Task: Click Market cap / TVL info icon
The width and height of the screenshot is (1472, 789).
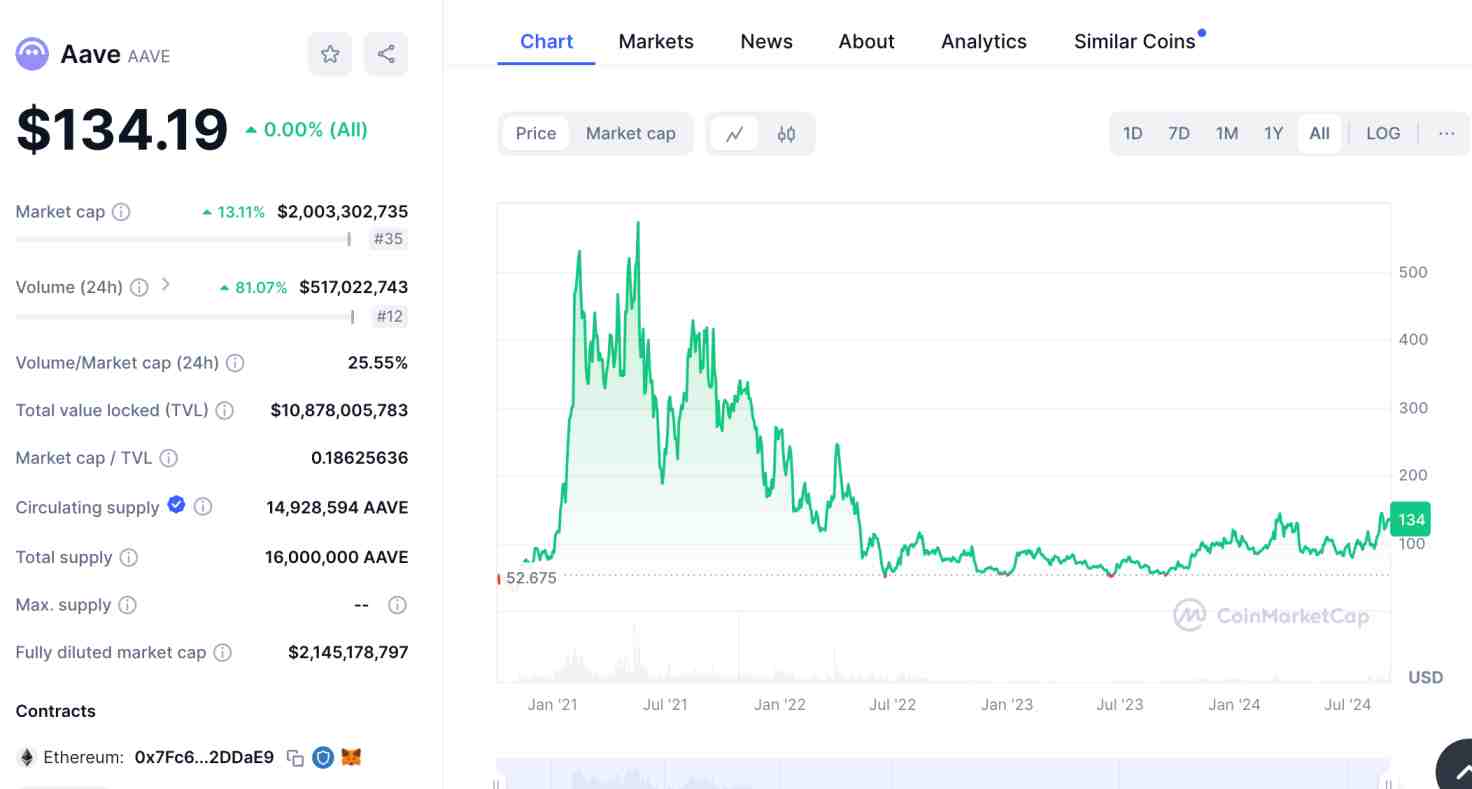Action: [x=169, y=458]
